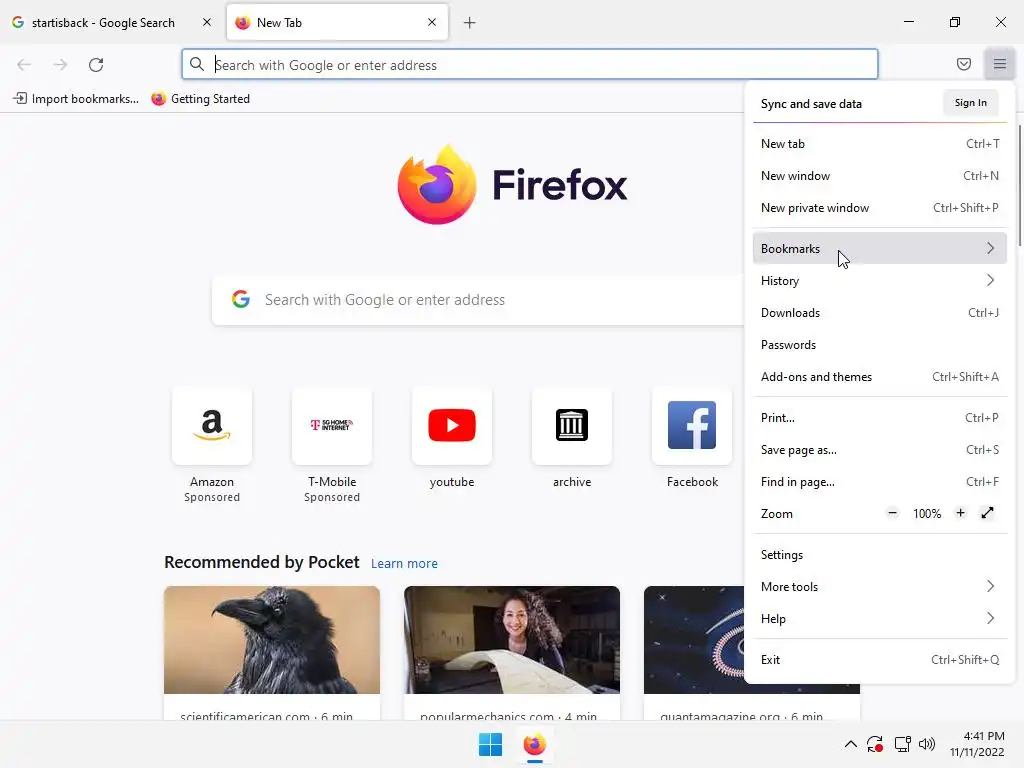Reset zoom via 100% label
1024x768 pixels.
[927, 513]
